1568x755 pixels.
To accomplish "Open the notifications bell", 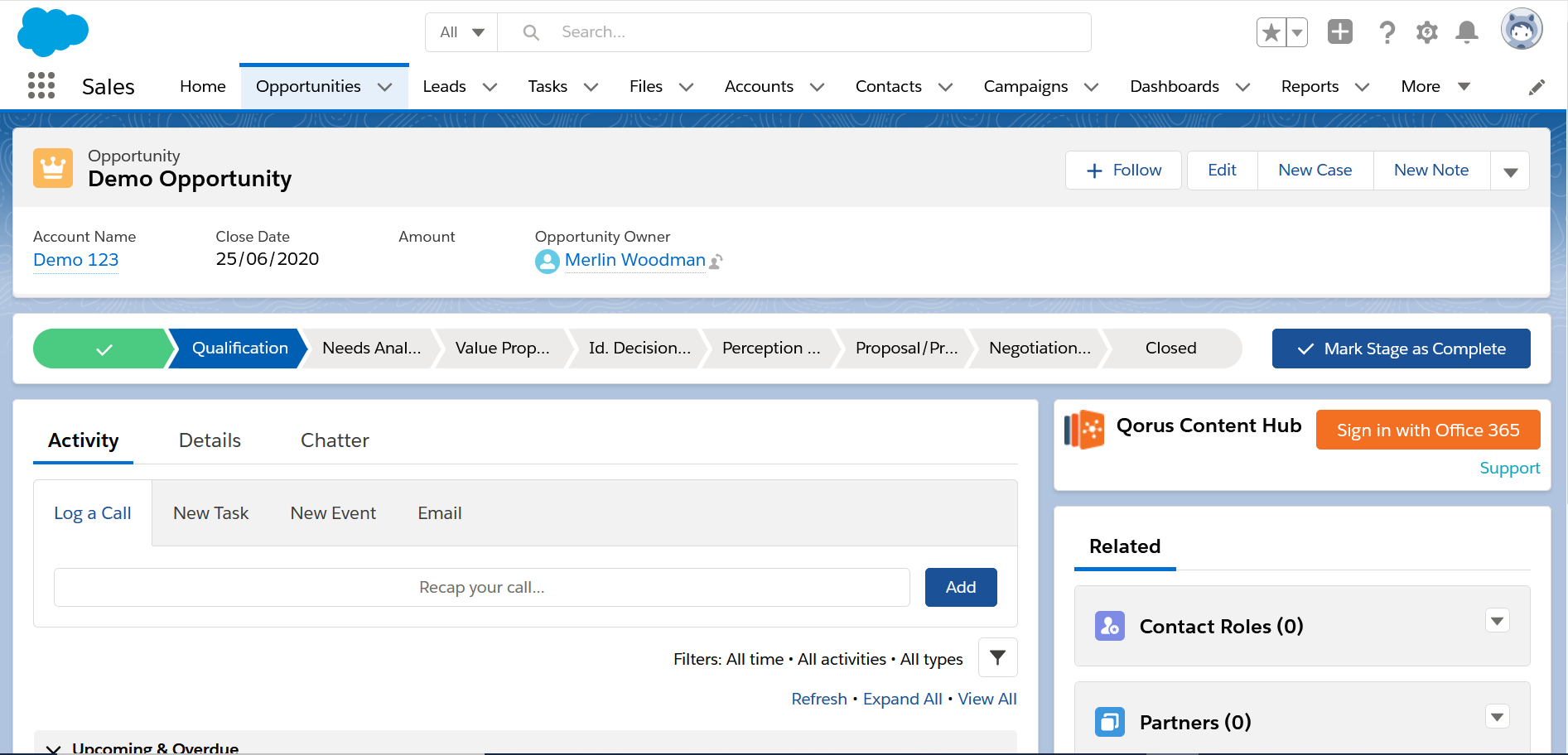I will click(1467, 32).
